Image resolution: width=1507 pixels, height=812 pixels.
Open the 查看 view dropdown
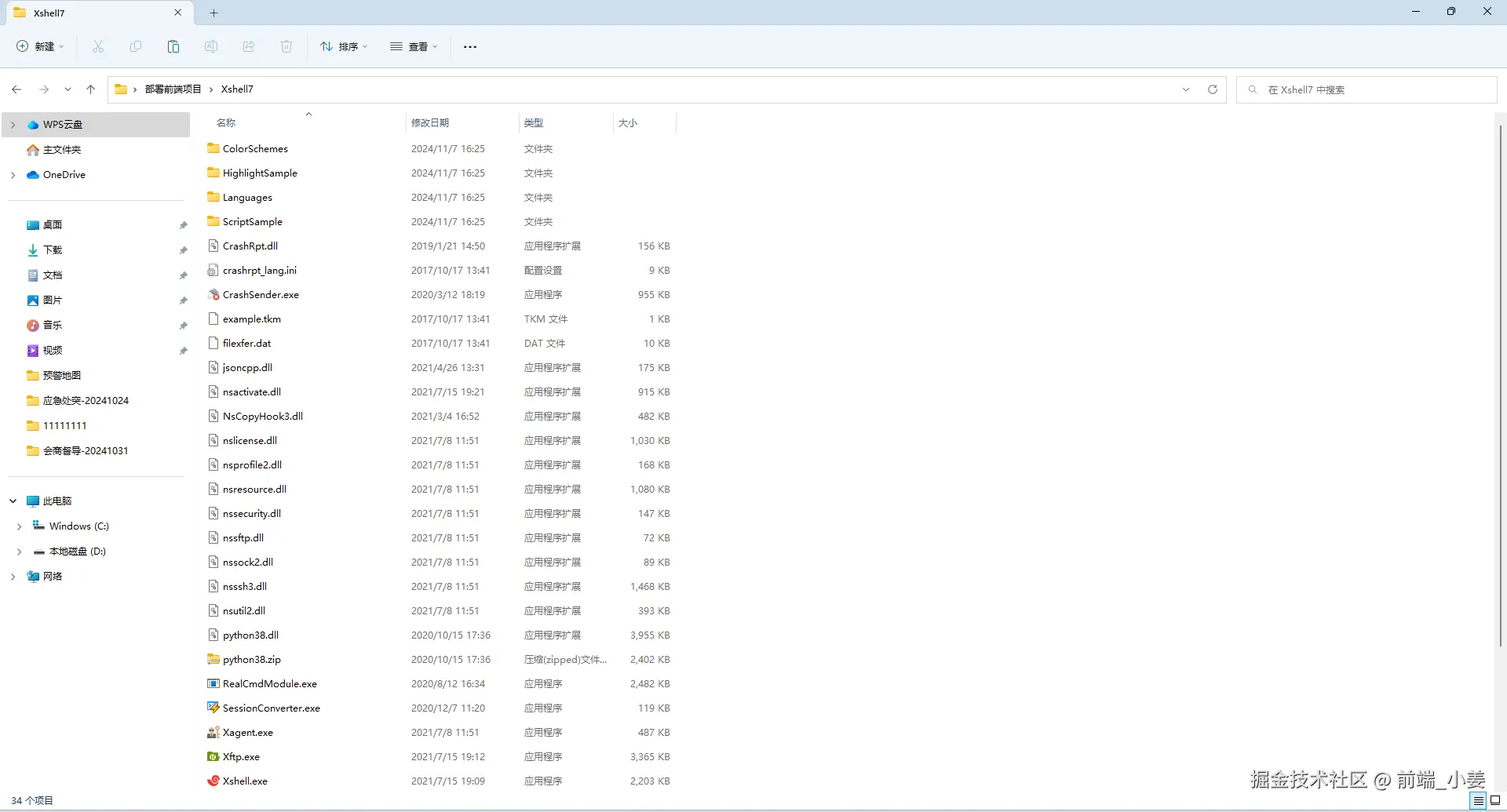(x=414, y=47)
